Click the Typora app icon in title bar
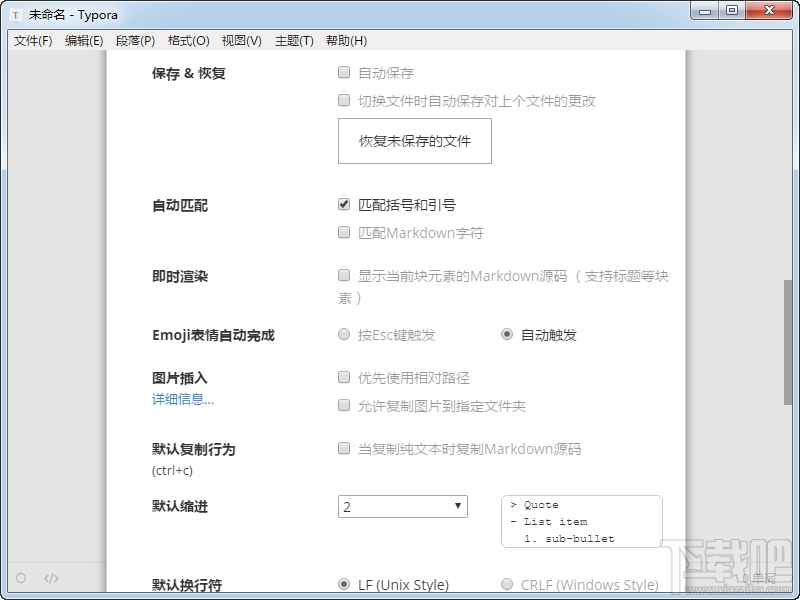 tap(16, 15)
